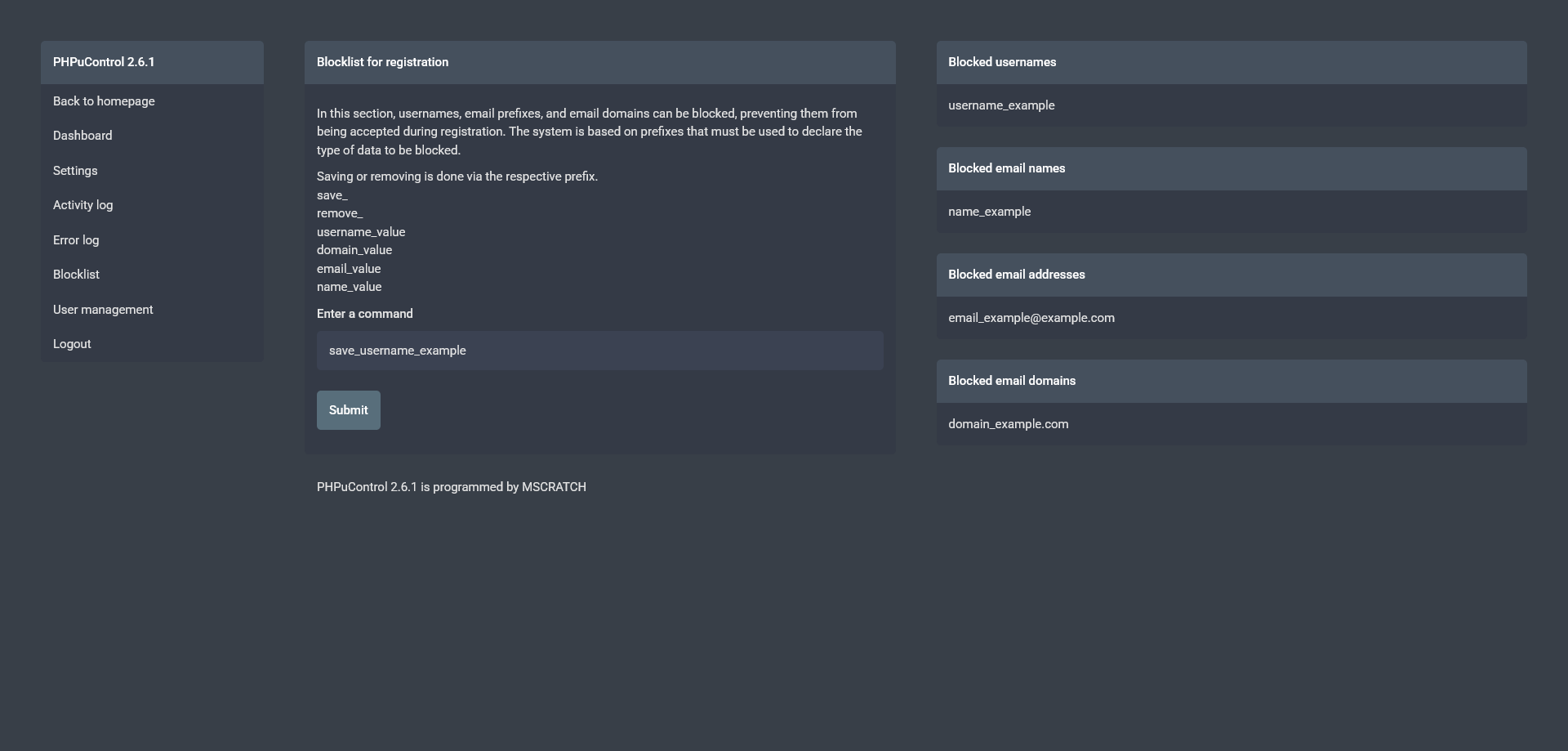Screen dimensions: 1568x751
Task: Click the PHPuControl 2.6.1 sidebar header
Action: click(104, 62)
